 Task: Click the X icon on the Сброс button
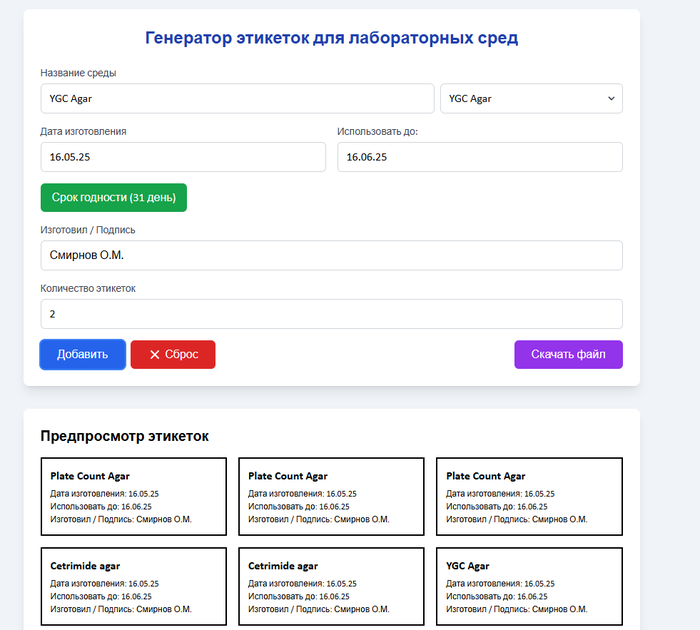pos(155,355)
